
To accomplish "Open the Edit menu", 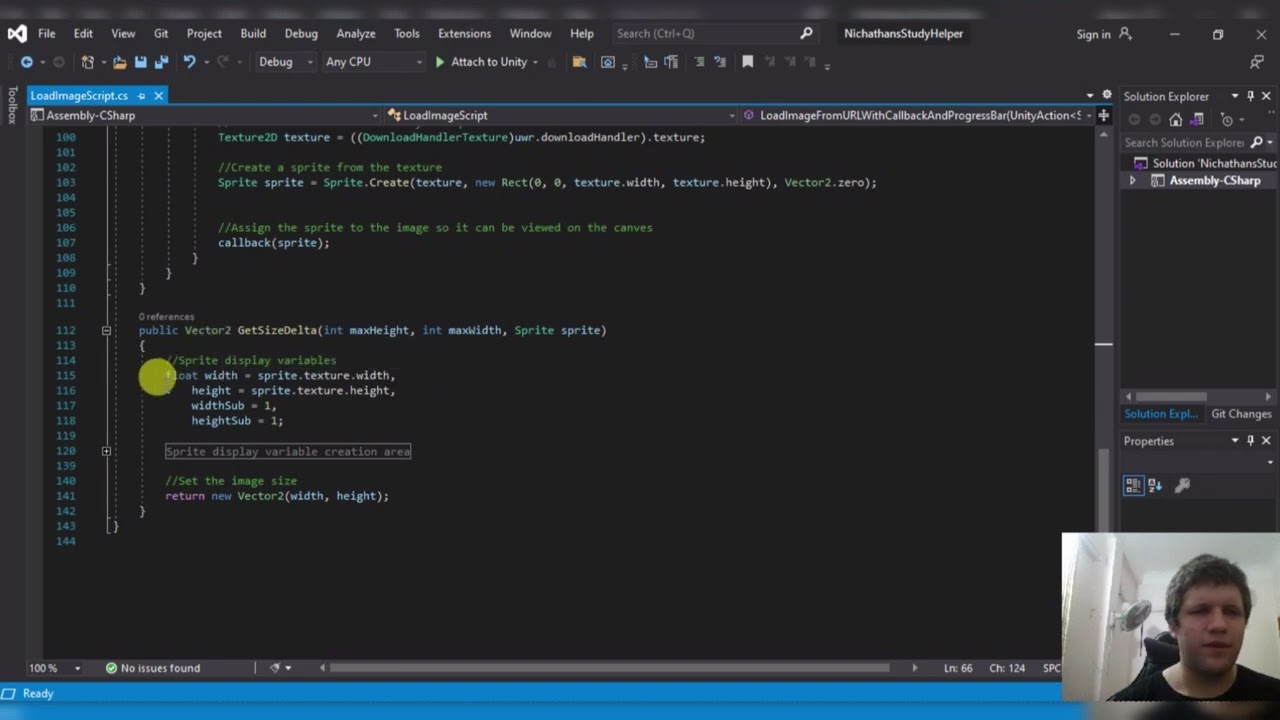I will point(83,33).
